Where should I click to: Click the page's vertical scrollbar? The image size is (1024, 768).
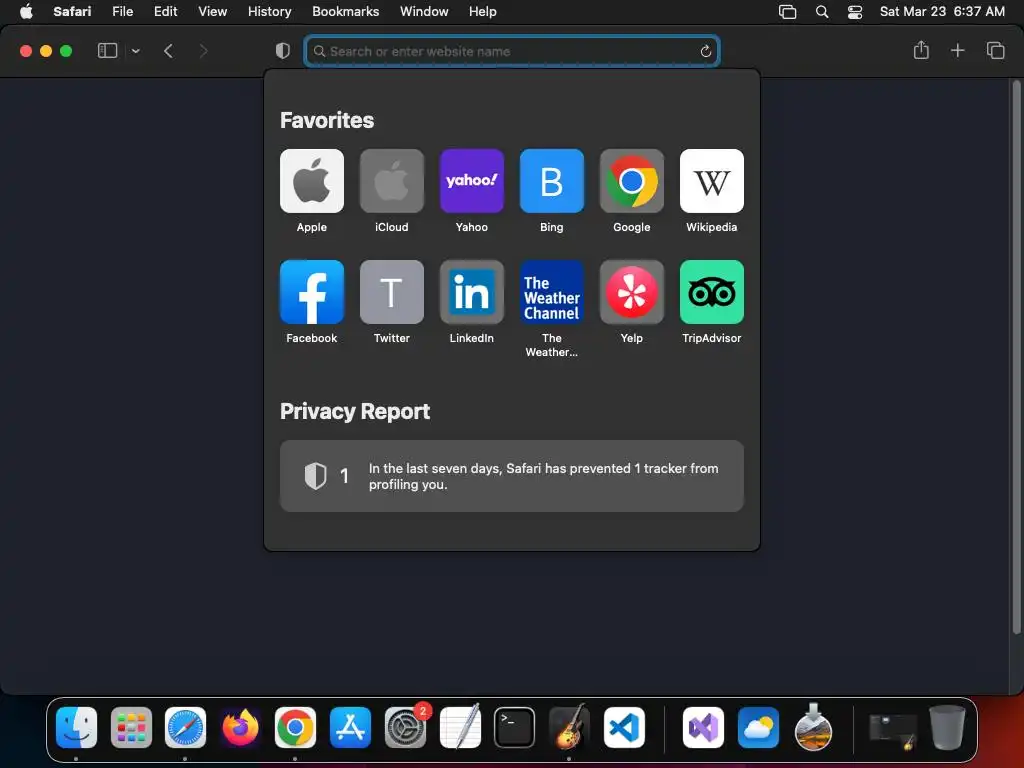tap(1016, 357)
